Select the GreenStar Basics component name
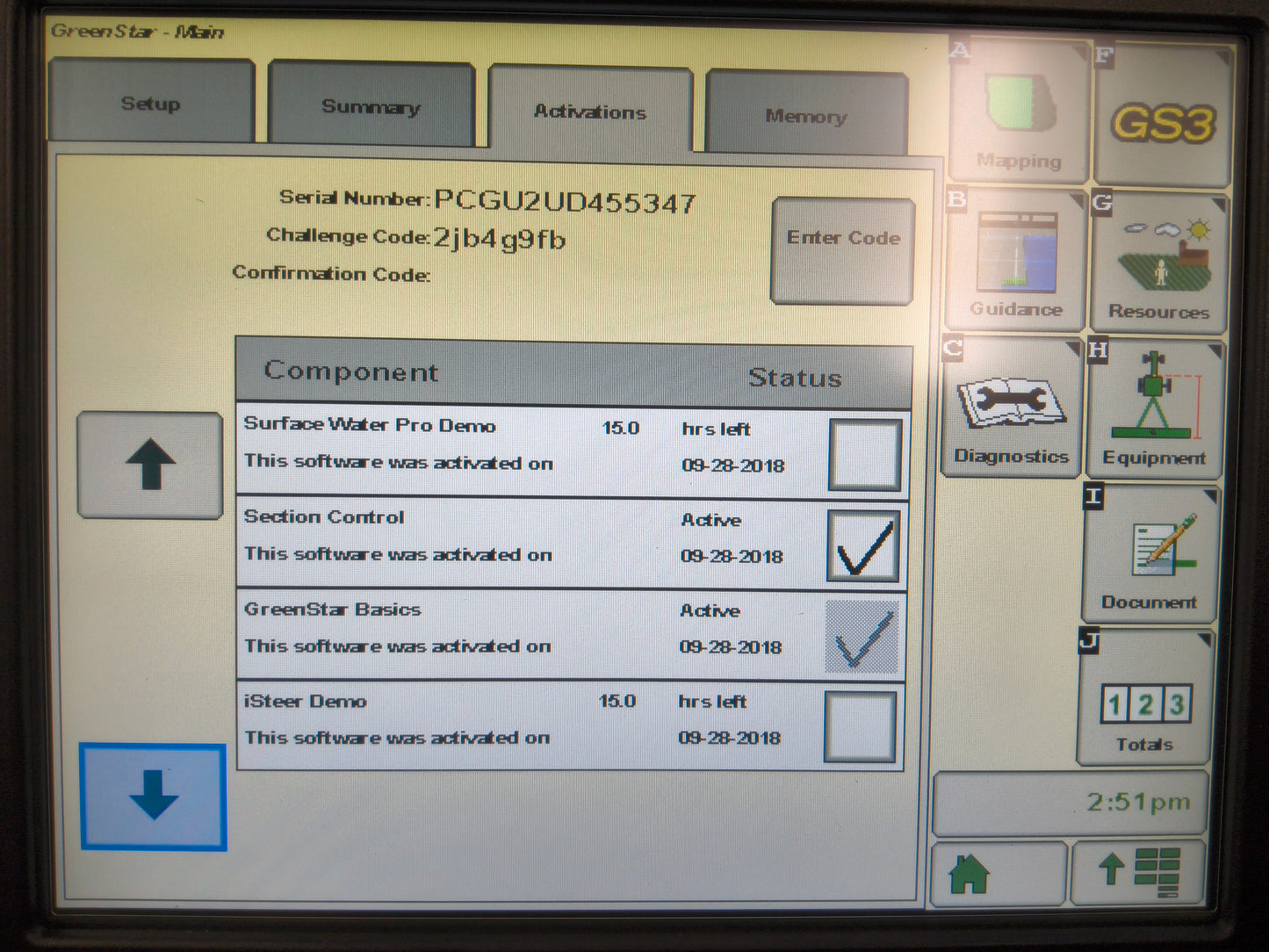Screen dimensions: 1269x952 (x=333, y=609)
